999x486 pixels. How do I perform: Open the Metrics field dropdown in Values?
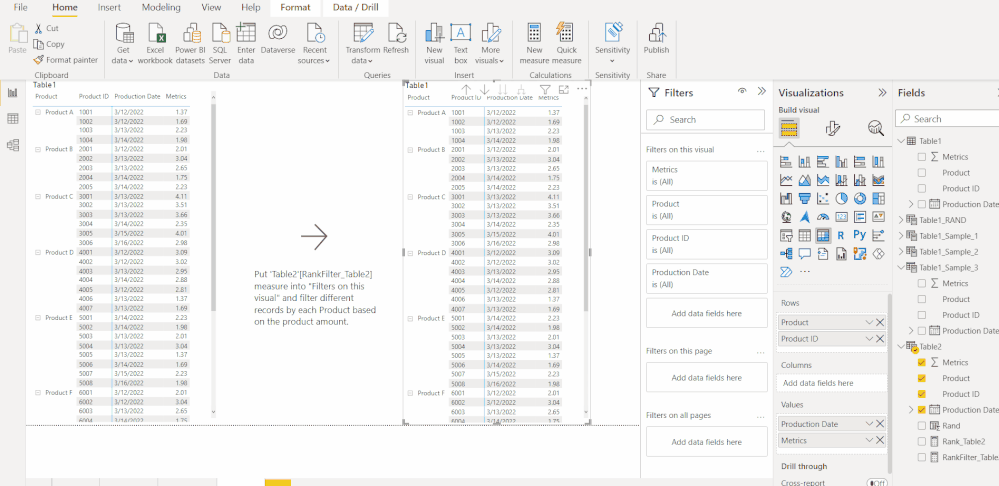[x=869, y=441]
